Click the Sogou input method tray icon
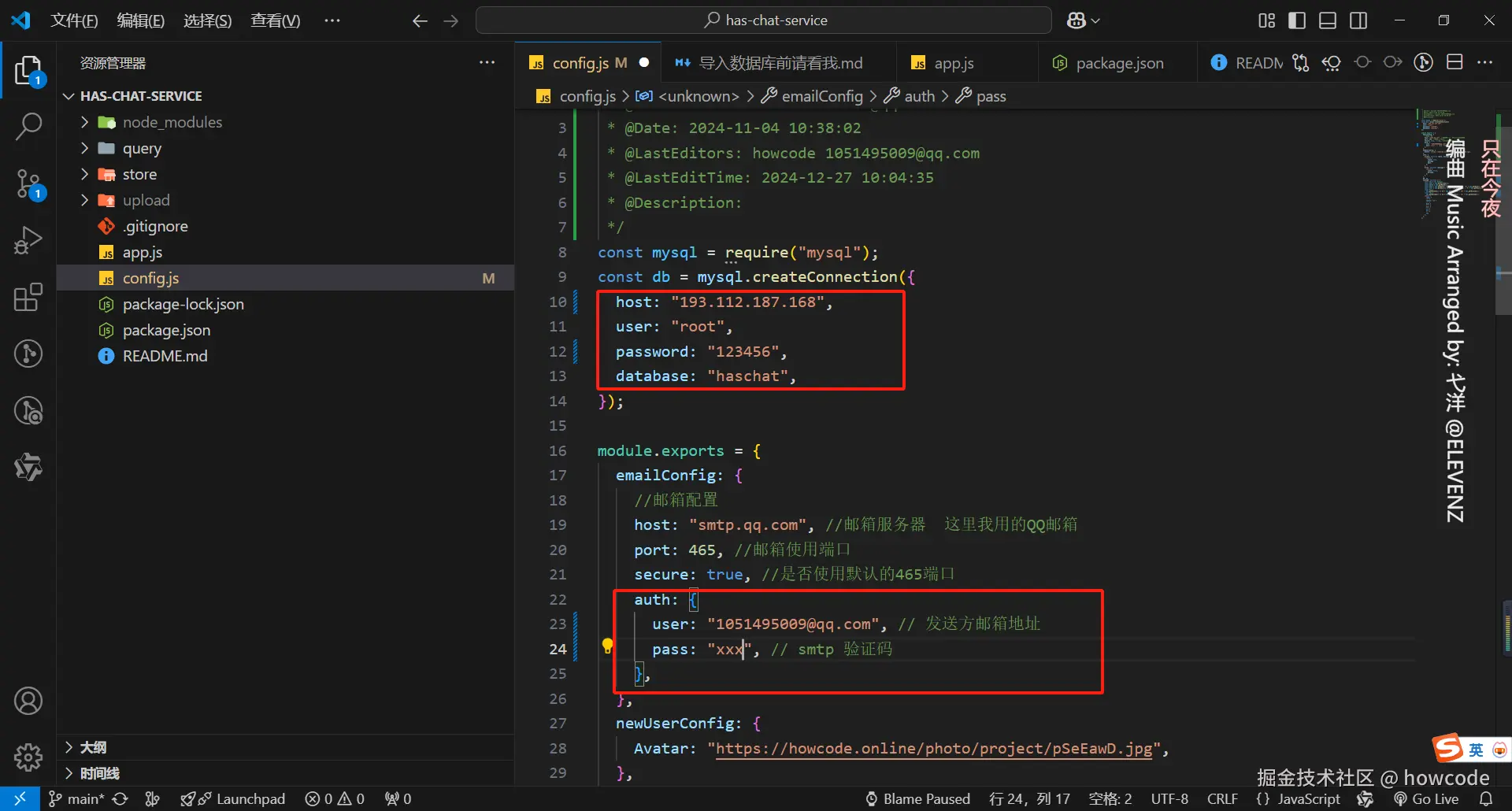 pyautogui.click(x=1447, y=747)
